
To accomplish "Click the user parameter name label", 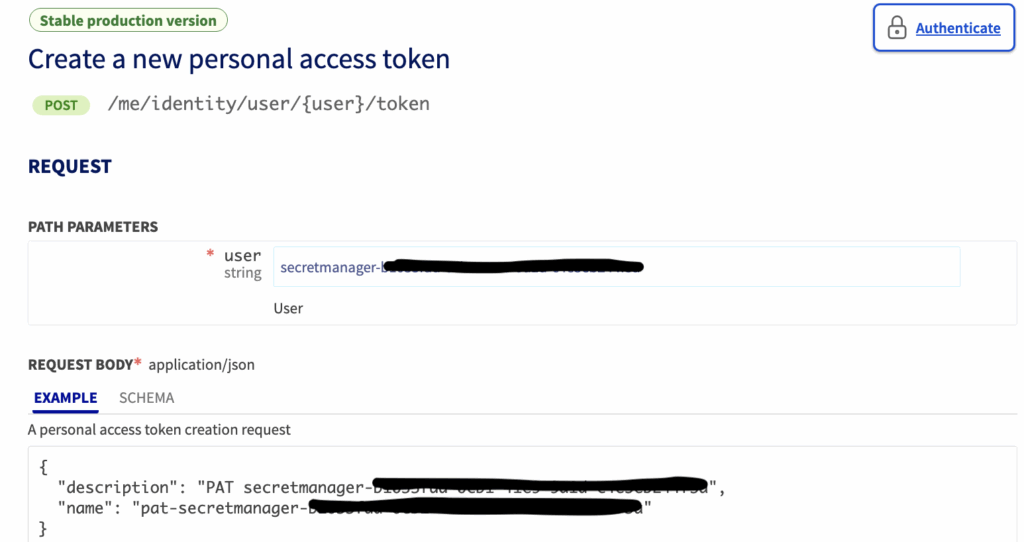I will coord(242,256).
